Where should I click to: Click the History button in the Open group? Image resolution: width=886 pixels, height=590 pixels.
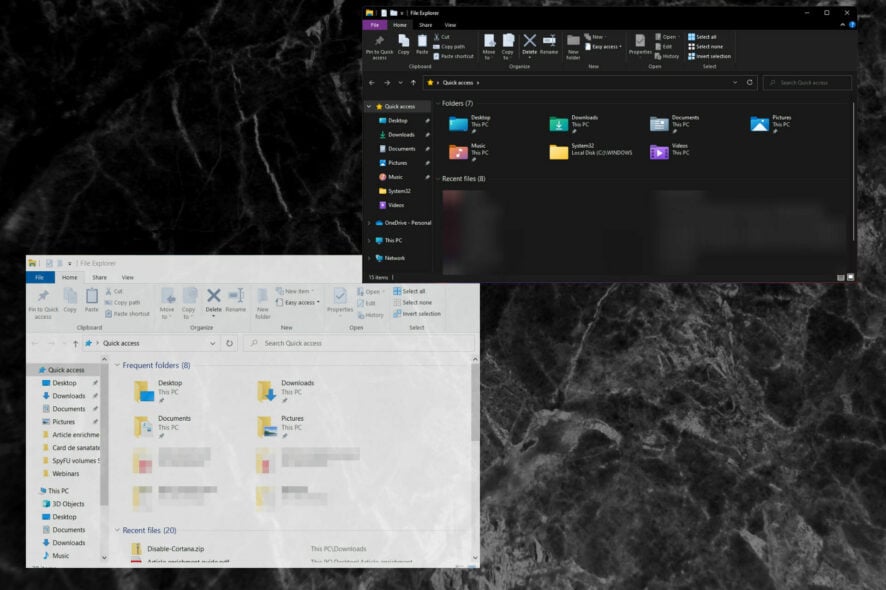(371, 314)
